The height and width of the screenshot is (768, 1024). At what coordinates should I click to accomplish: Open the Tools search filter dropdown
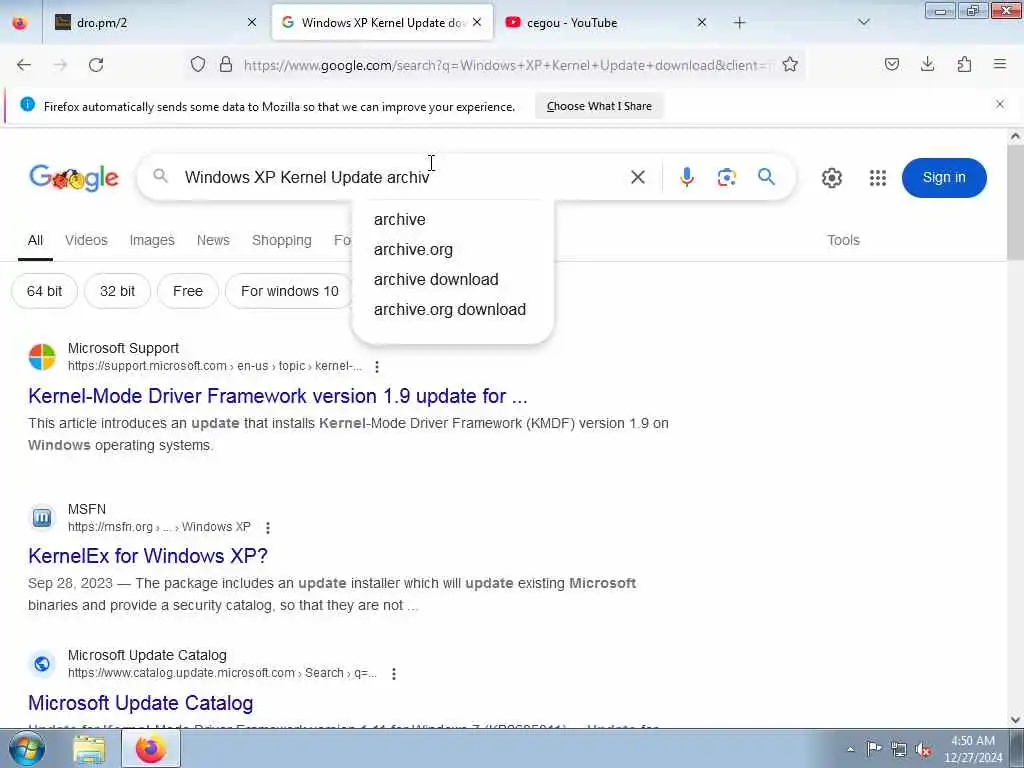click(x=843, y=240)
